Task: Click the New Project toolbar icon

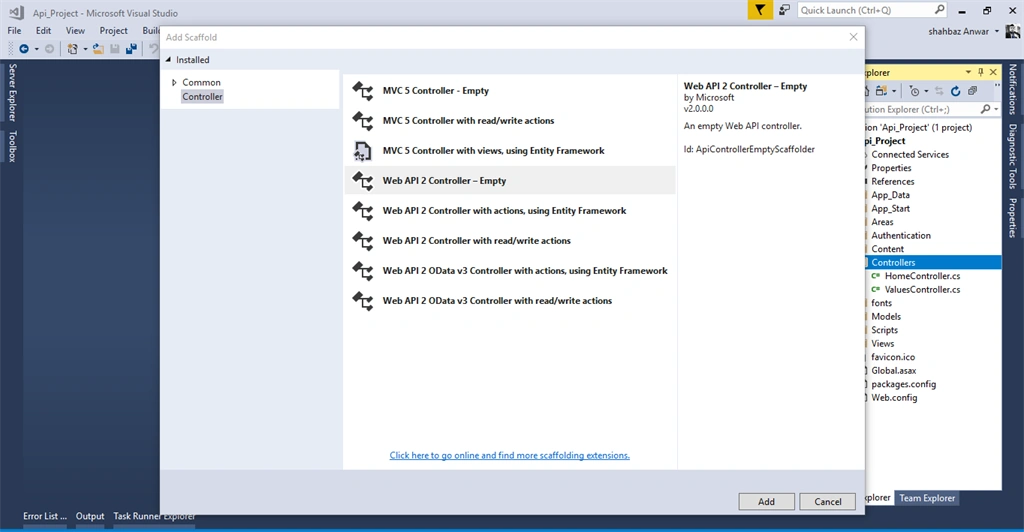Action: [72, 49]
